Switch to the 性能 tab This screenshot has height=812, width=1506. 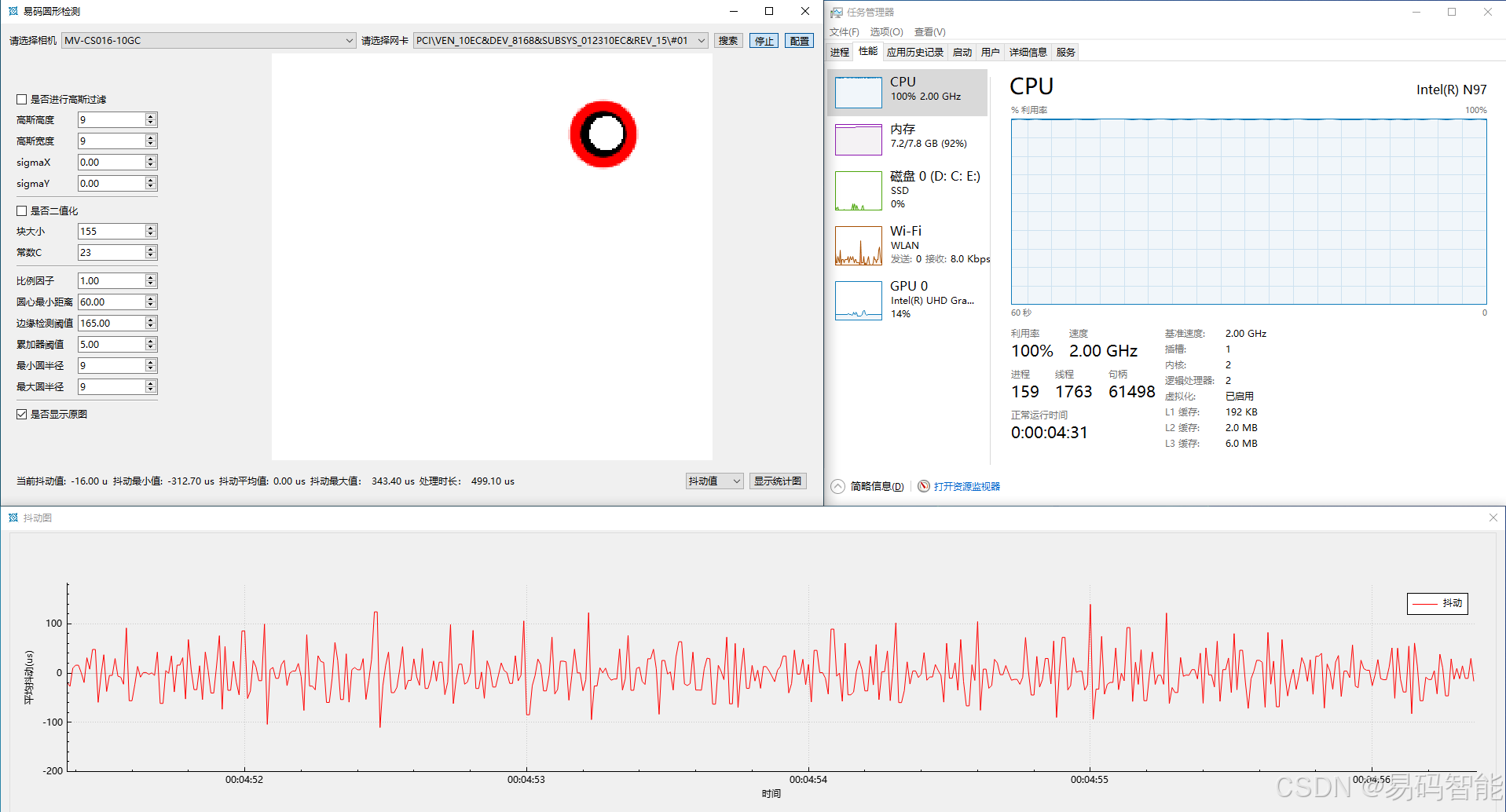[x=868, y=52]
